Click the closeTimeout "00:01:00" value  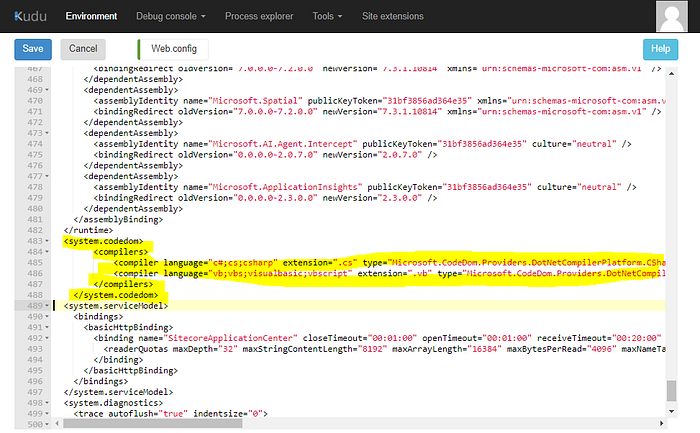(392, 338)
